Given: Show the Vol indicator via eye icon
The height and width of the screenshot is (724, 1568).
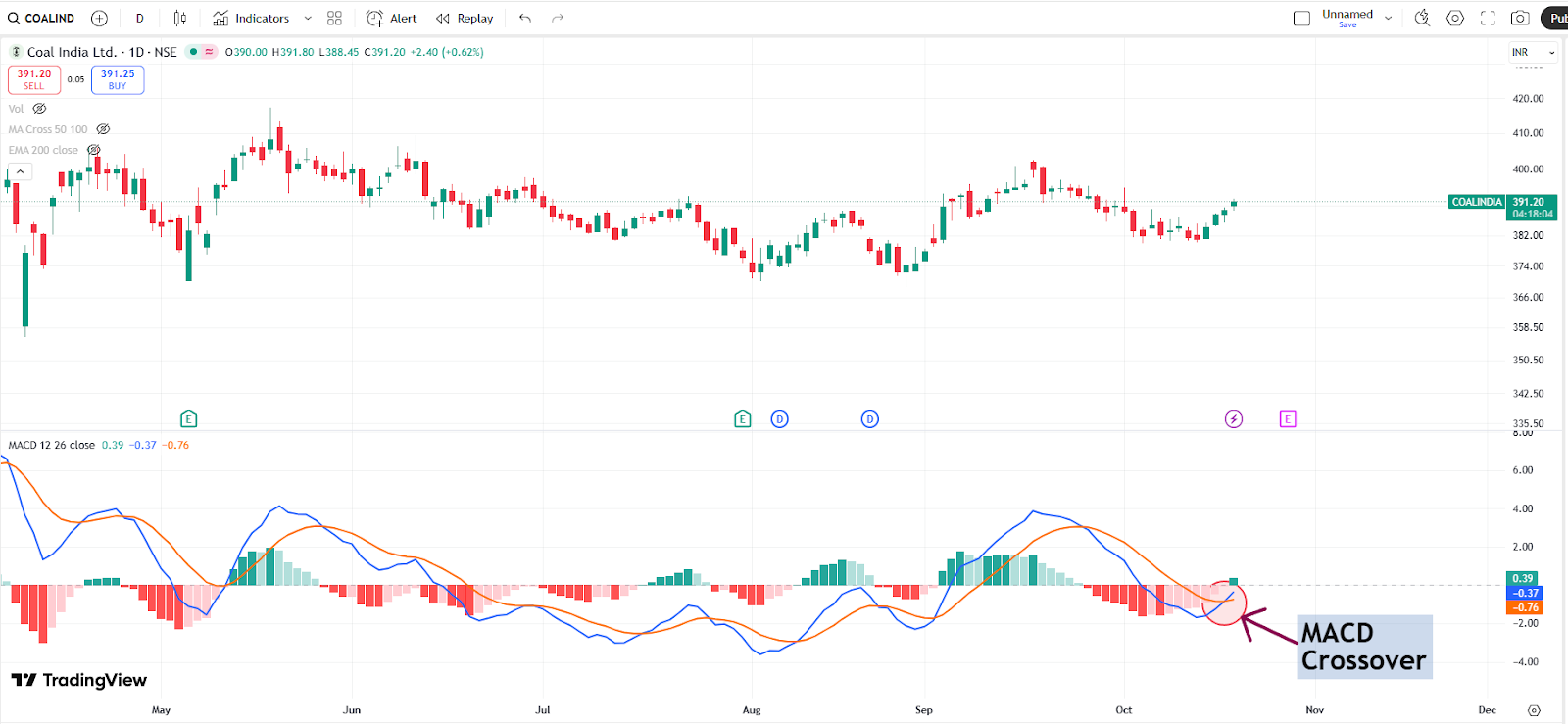Looking at the screenshot, I should [39, 109].
